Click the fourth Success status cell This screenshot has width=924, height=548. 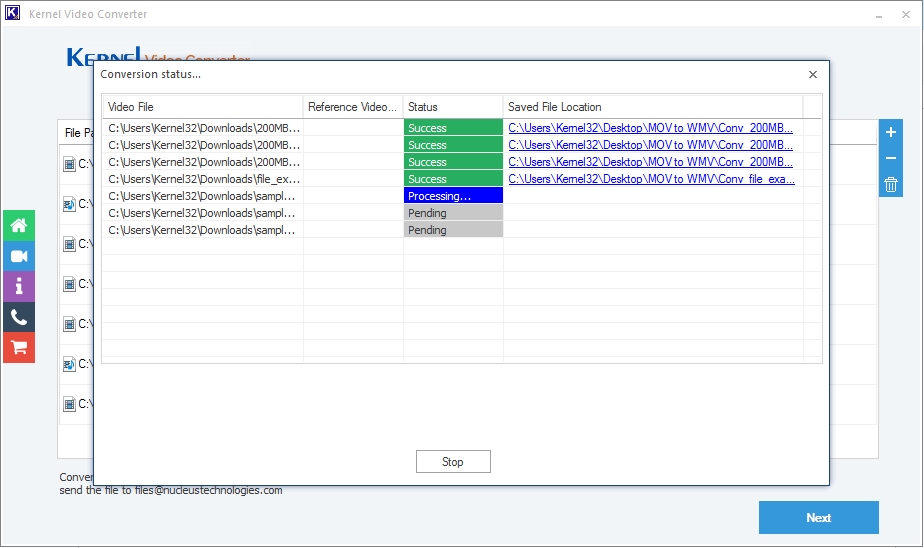tap(453, 179)
